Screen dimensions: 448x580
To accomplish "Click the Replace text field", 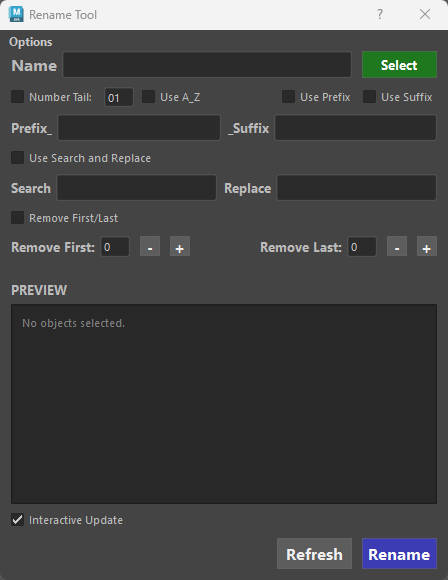I will 357,188.
